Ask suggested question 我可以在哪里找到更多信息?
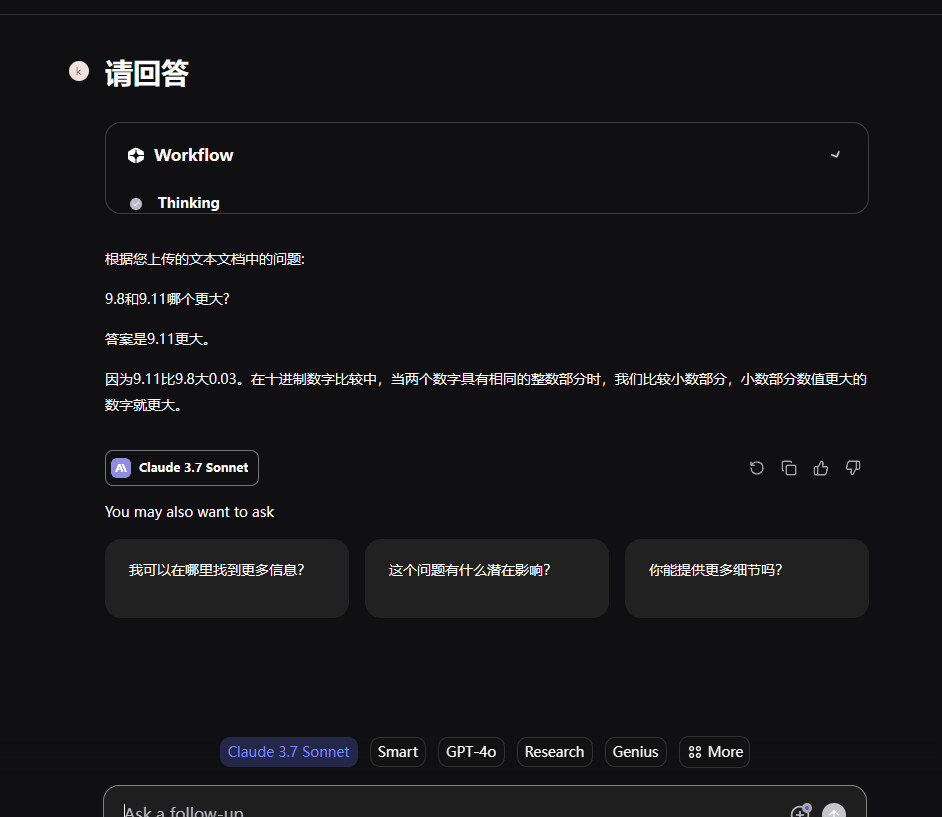The width and height of the screenshot is (942, 817). pos(226,578)
